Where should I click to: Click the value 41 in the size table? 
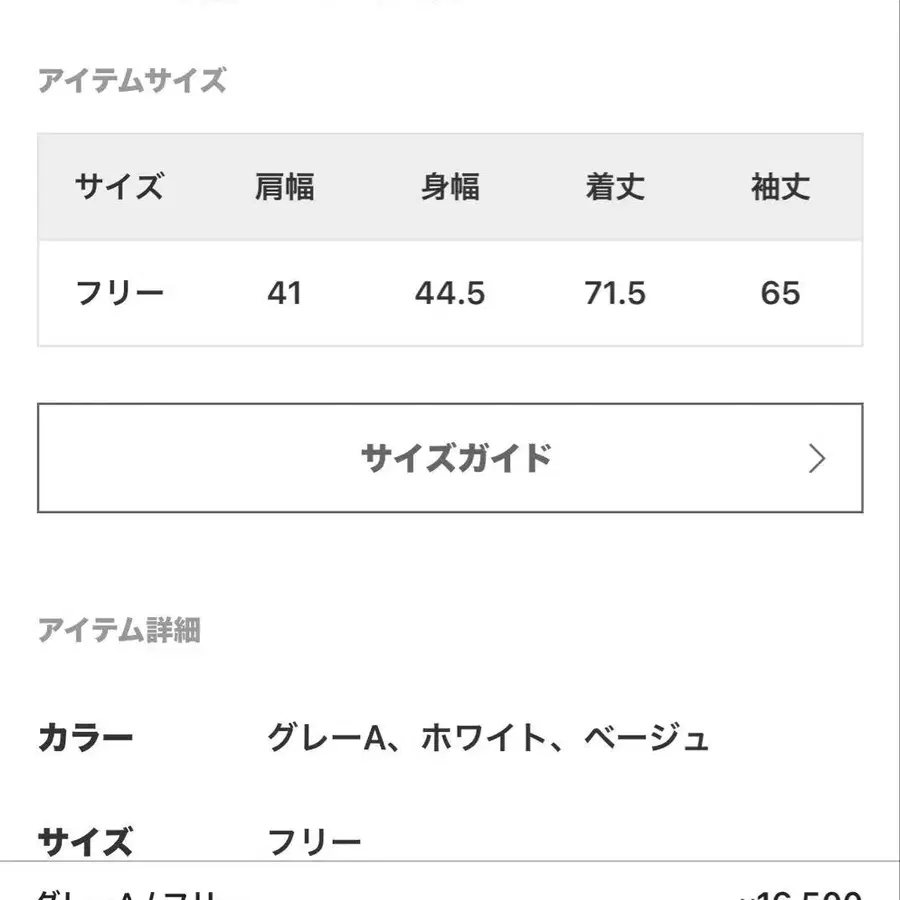pos(286,291)
